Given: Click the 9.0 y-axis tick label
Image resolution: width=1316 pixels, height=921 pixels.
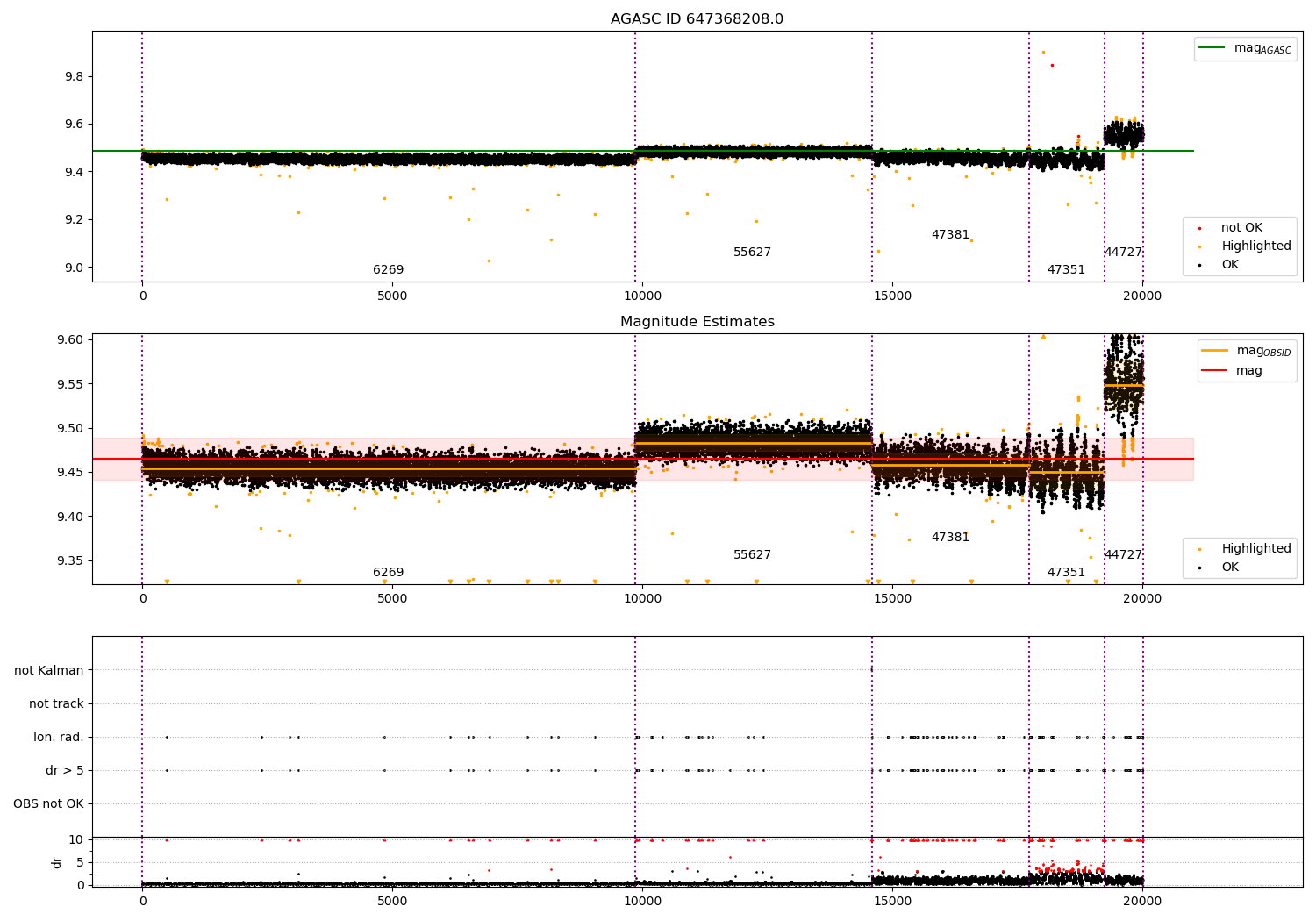Looking at the screenshot, I should coord(75,268).
